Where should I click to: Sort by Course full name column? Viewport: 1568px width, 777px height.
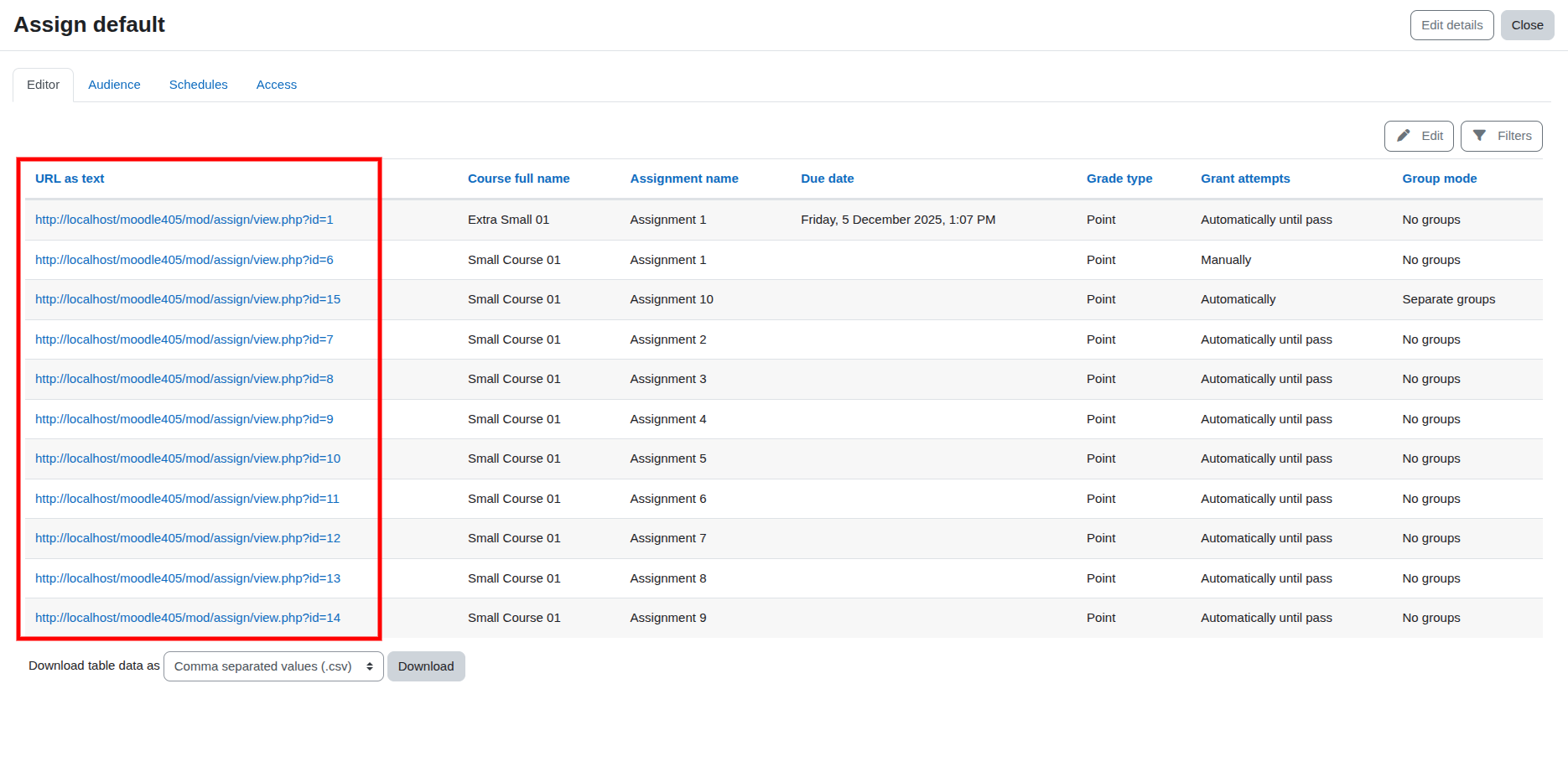(518, 179)
